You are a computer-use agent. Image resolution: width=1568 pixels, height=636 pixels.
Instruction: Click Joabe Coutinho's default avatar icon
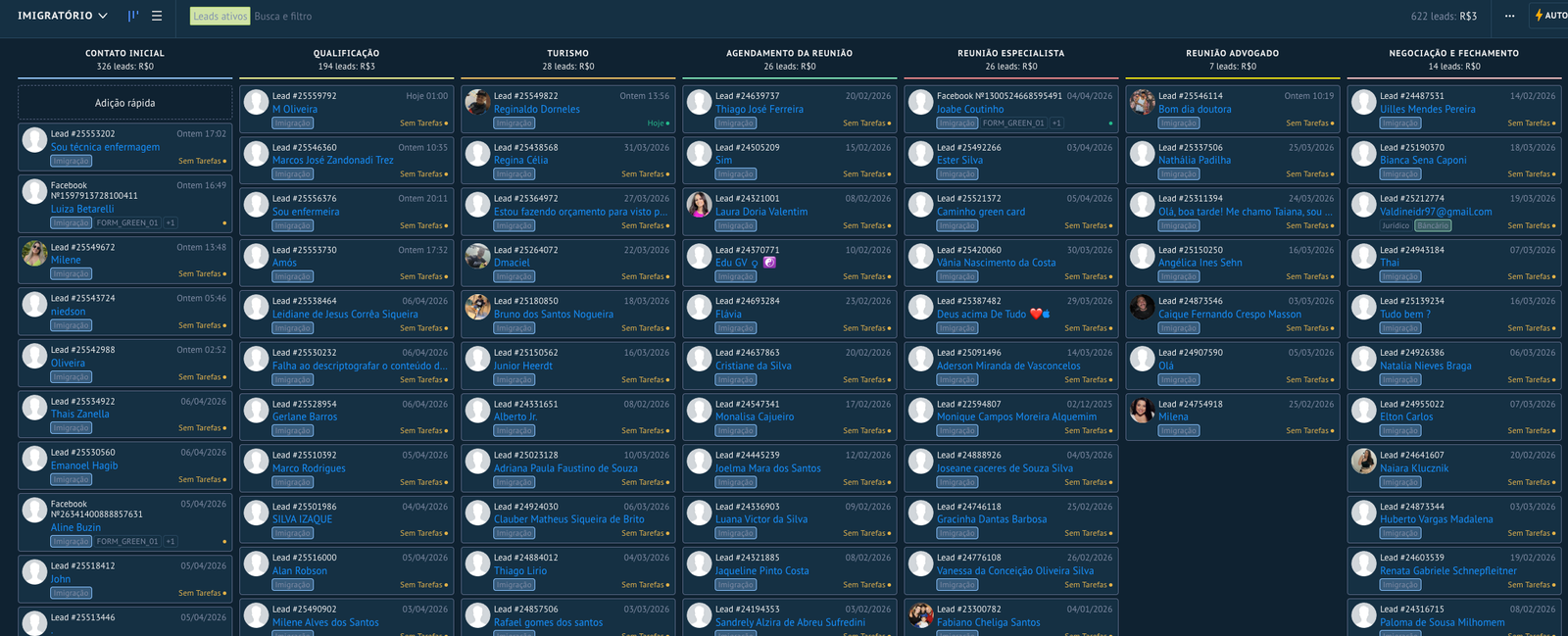(x=920, y=102)
